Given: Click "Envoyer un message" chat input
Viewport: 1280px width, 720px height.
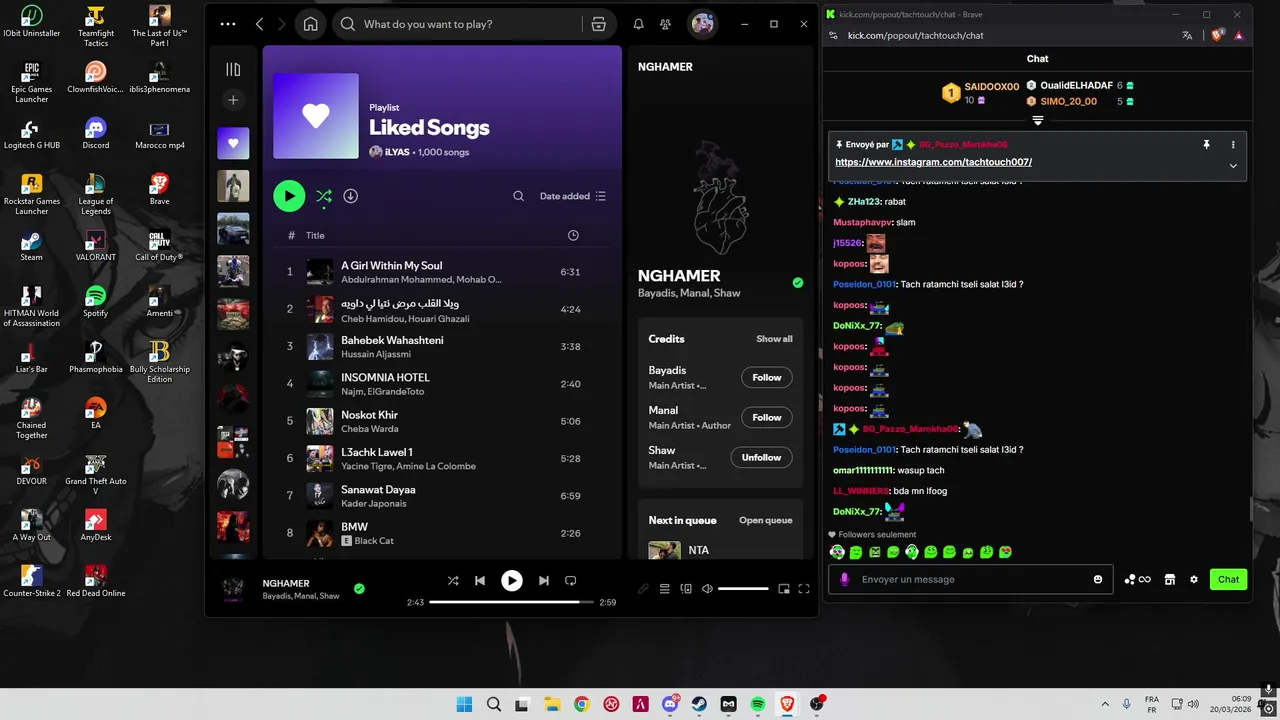Looking at the screenshot, I should coord(968,579).
